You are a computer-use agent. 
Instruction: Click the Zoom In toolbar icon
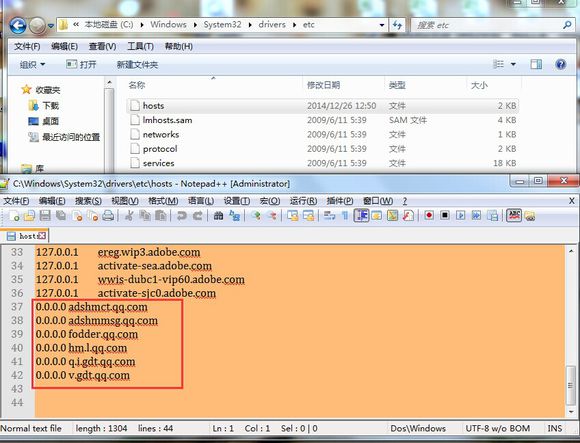256,215
